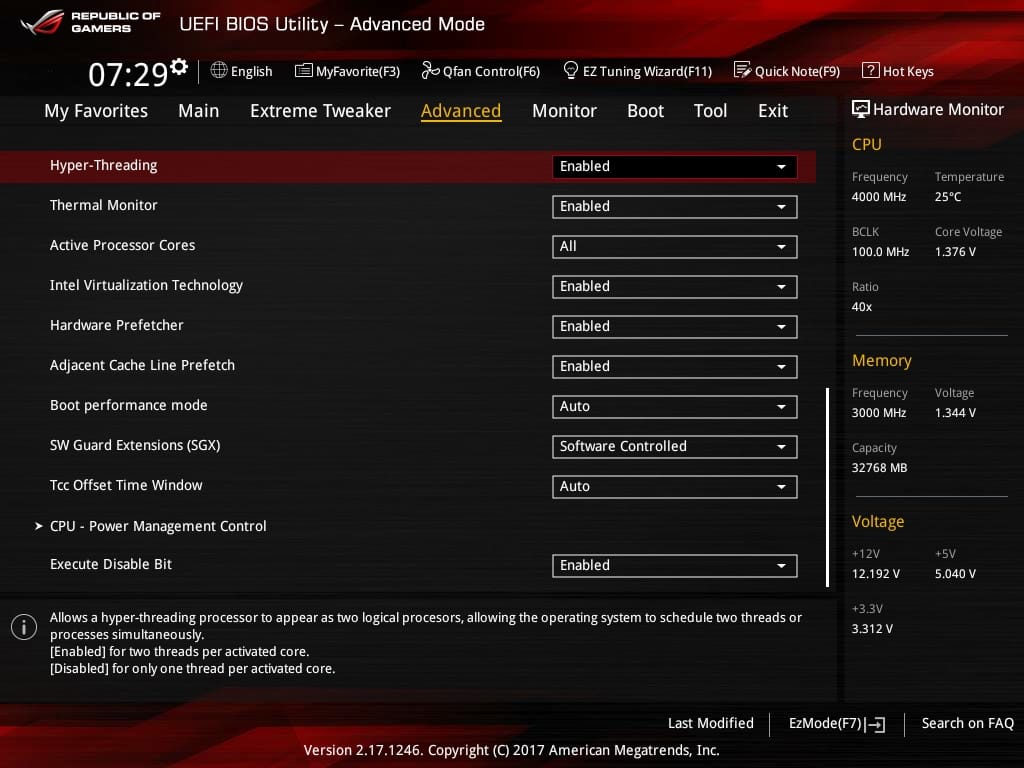This screenshot has width=1024, height=768.
Task: Open the Active Processor Cores dropdown
Action: pyautogui.click(x=674, y=247)
